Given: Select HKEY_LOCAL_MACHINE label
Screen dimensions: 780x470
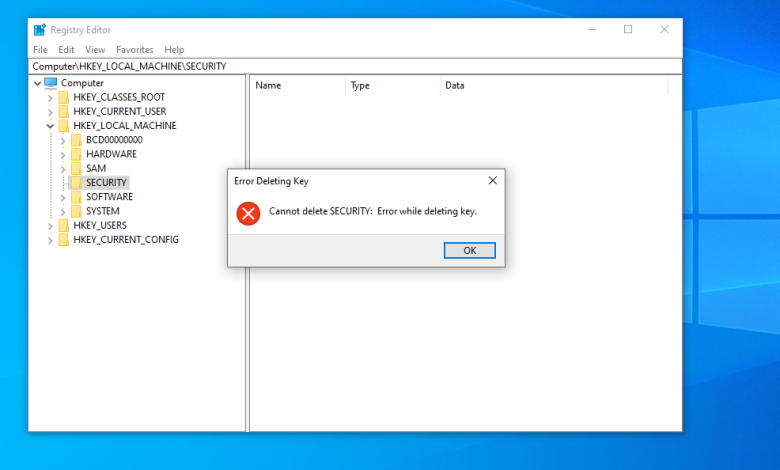Looking at the screenshot, I should 125,125.
